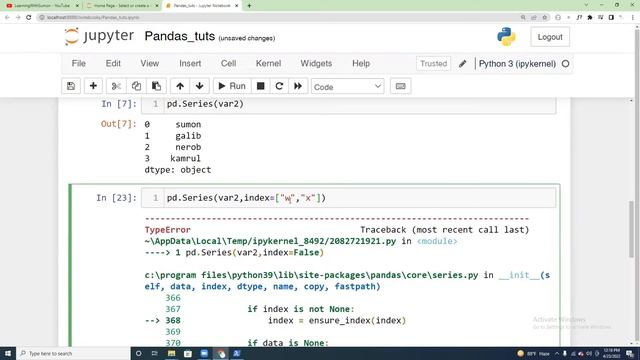This screenshot has height=360, width=640.
Task: Click the pencil edit icon near Trusted
Action: [x=462, y=64]
